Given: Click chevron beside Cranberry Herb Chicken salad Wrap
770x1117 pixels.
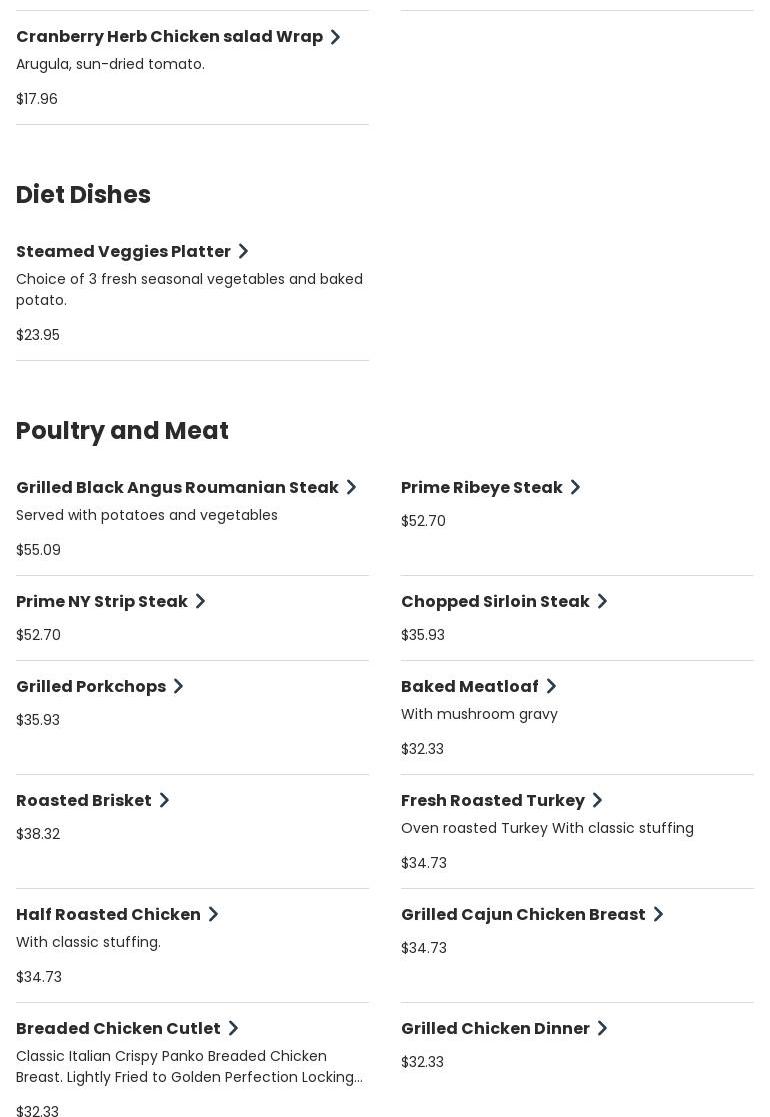Looking at the screenshot, I should [336, 37].
